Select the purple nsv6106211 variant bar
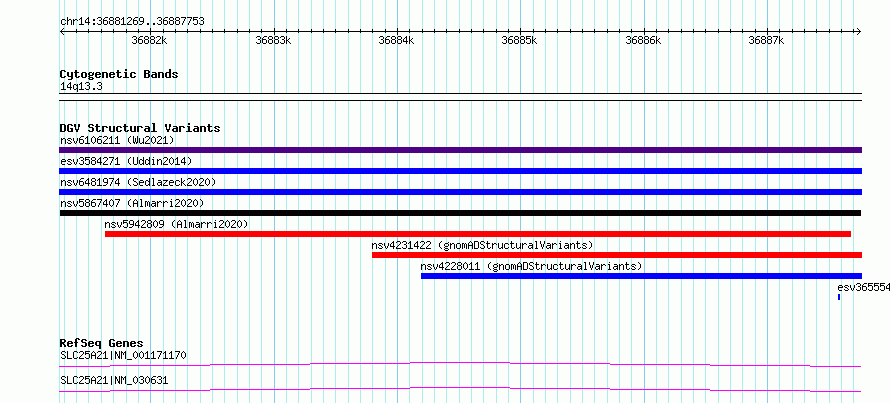The image size is (890, 403). tap(460, 150)
